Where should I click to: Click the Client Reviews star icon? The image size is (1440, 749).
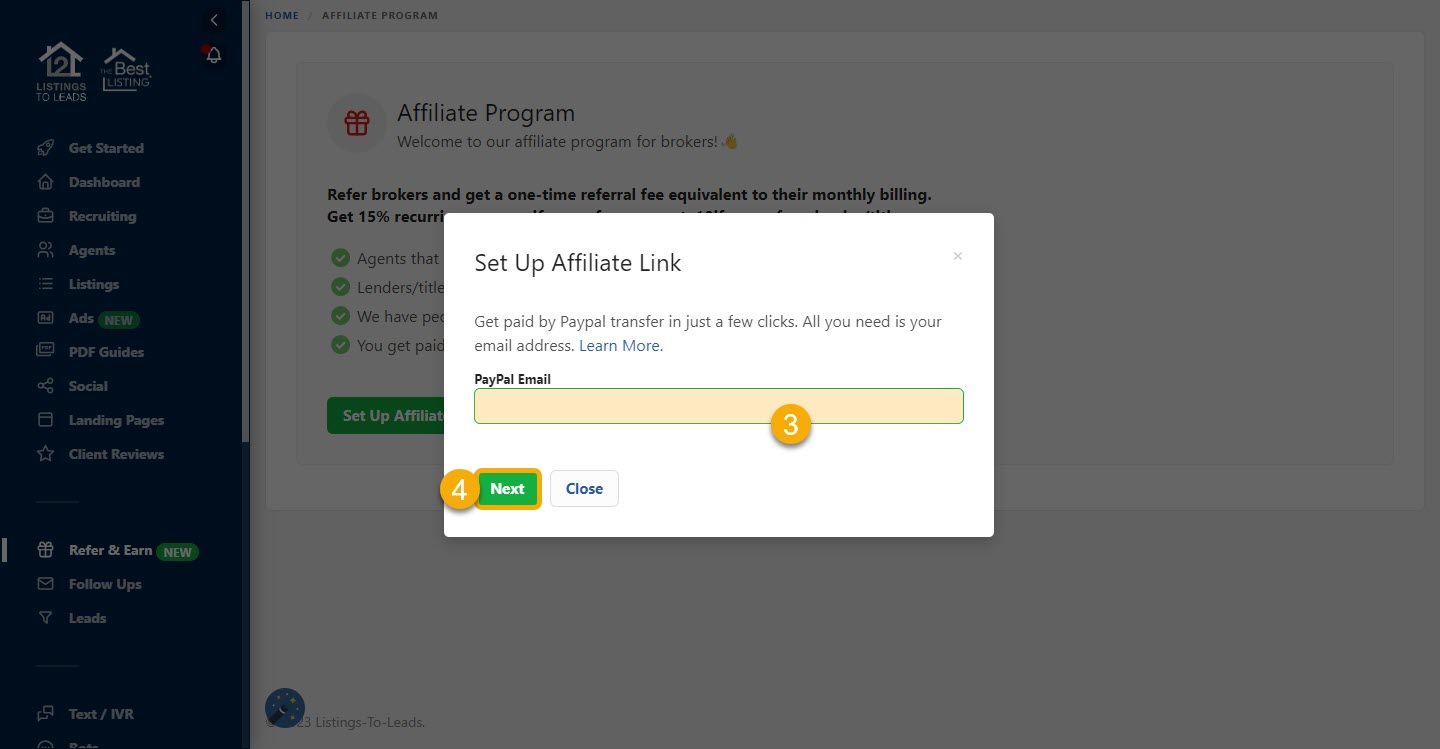coord(45,454)
